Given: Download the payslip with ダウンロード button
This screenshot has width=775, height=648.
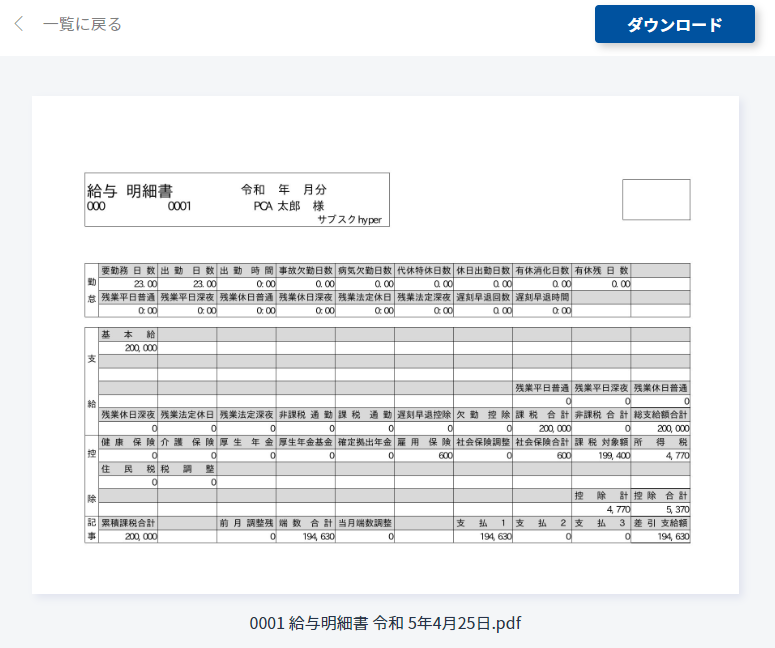Looking at the screenshot, I should 675,24.
